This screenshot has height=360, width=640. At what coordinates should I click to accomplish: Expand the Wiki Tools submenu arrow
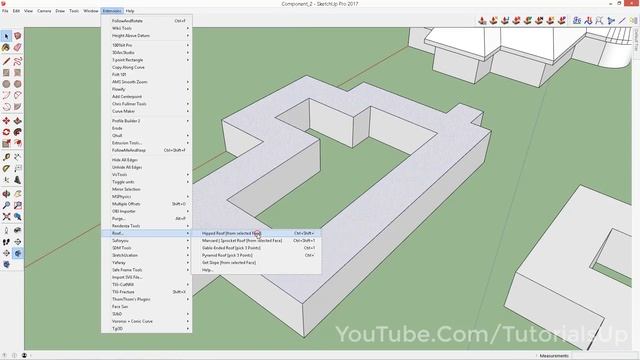tap(188, 28)
